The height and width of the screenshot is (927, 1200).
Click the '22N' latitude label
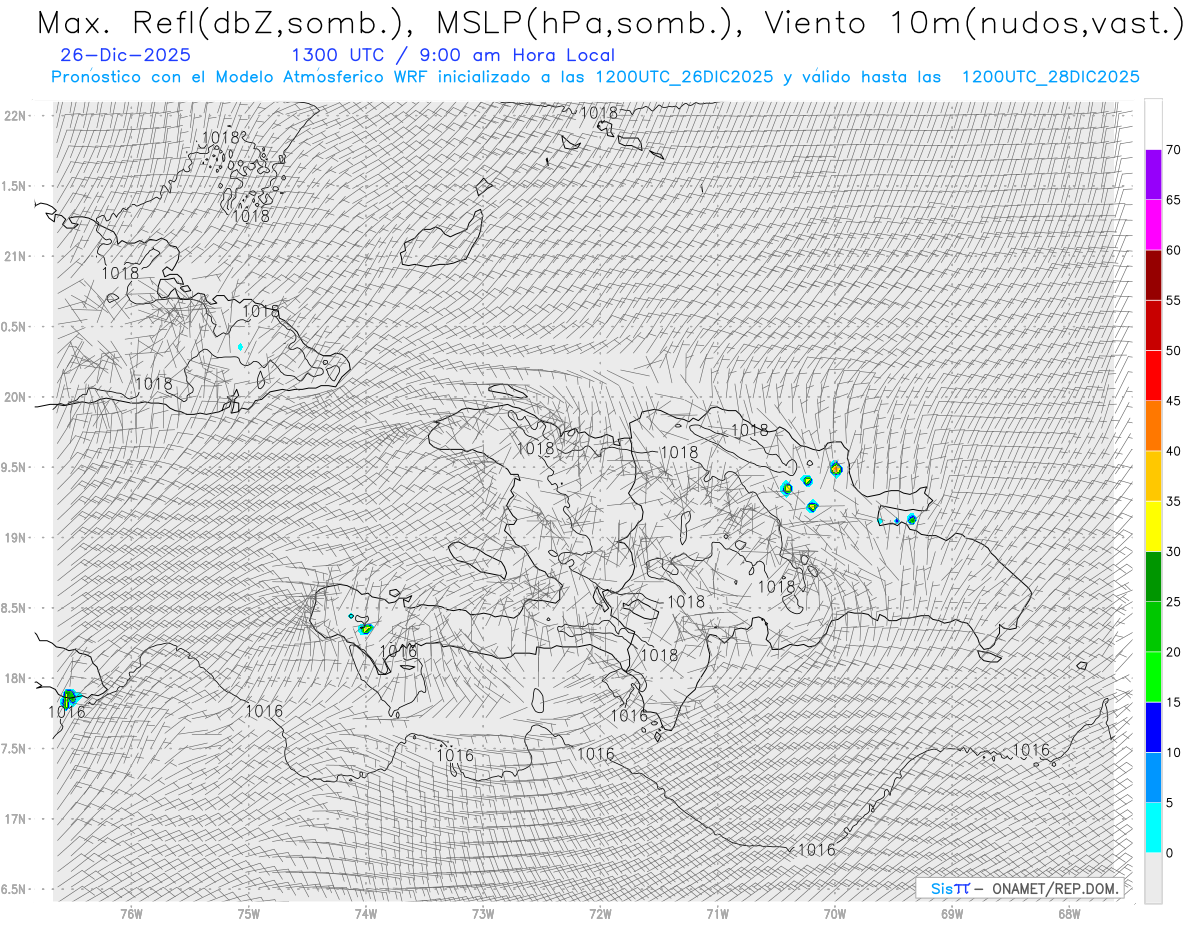point(15,116)
